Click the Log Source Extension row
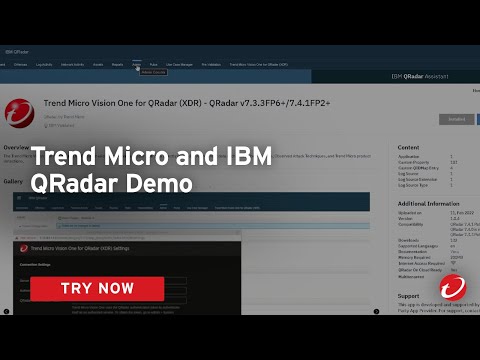The image size is (480, 360). click(x=425, y=179)
